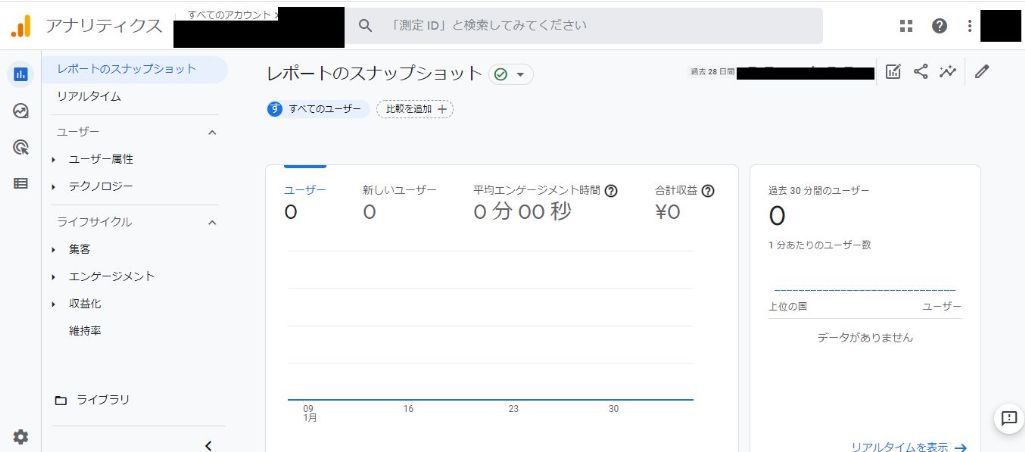
Task: Open the 過去 28 日間 date range selector
Action: [782, 72]
